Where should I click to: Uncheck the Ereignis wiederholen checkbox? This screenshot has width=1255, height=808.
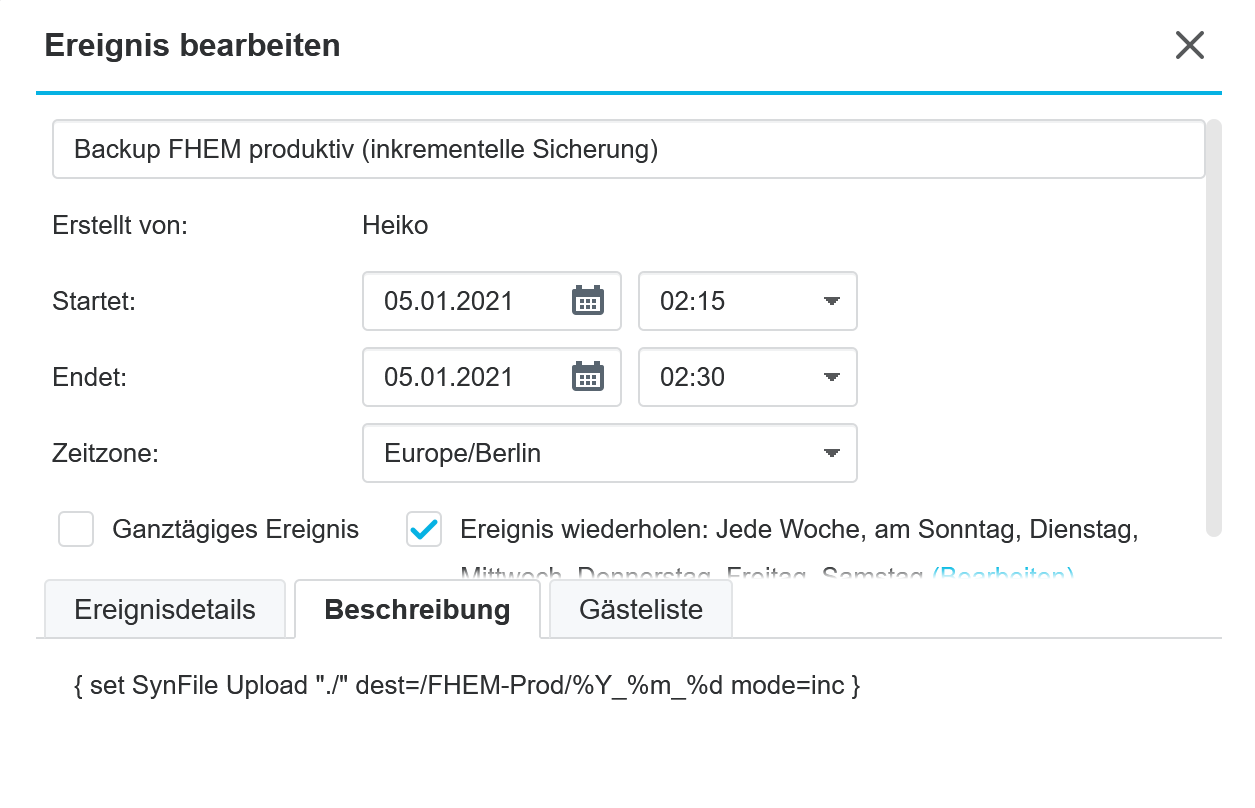tap(424, 529)
